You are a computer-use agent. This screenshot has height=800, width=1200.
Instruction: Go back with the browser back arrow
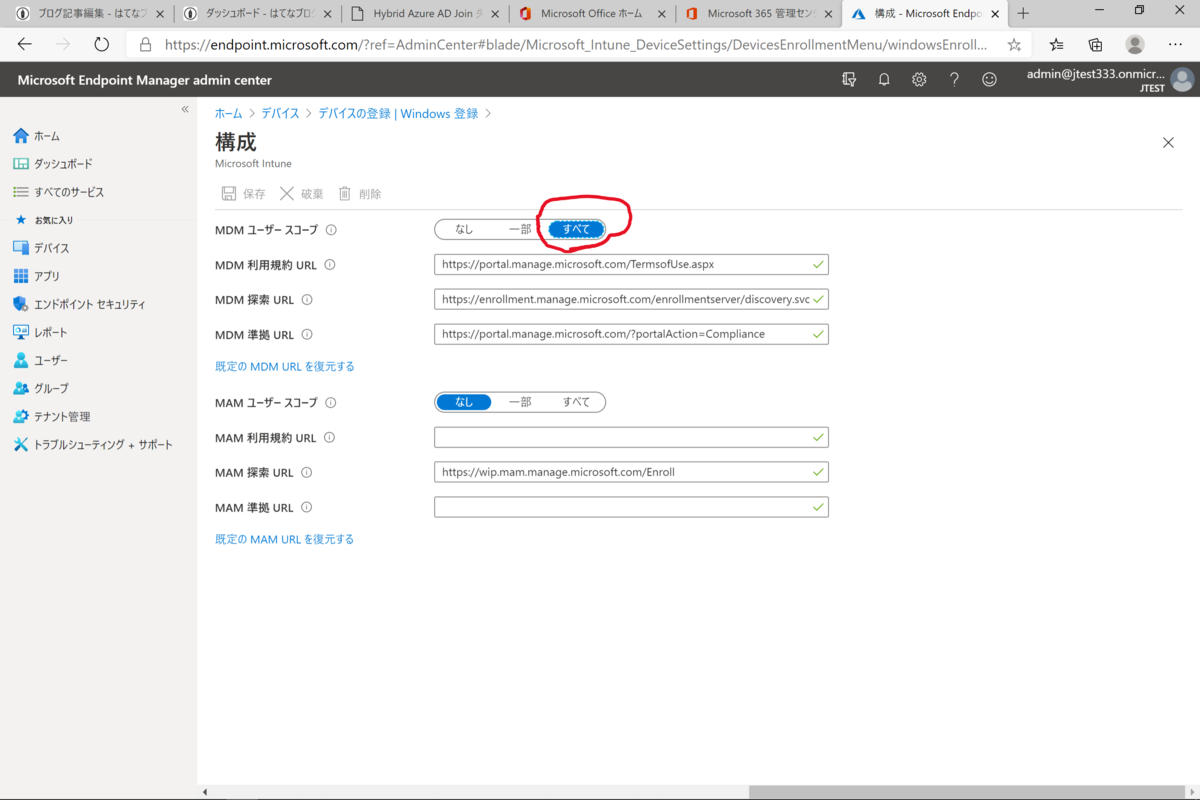point(25,45)
